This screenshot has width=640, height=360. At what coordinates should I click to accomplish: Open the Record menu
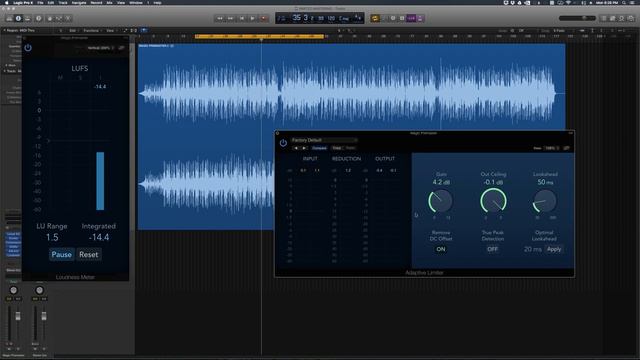click(x=96, y=2)
